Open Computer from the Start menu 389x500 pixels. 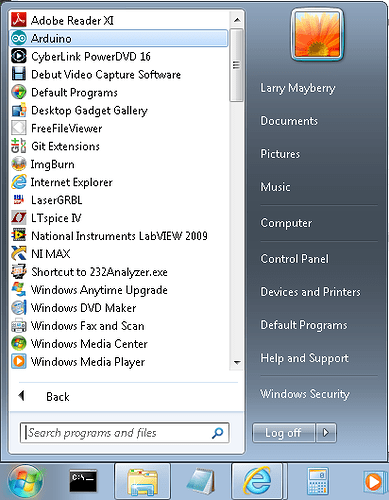click(286, 223)
